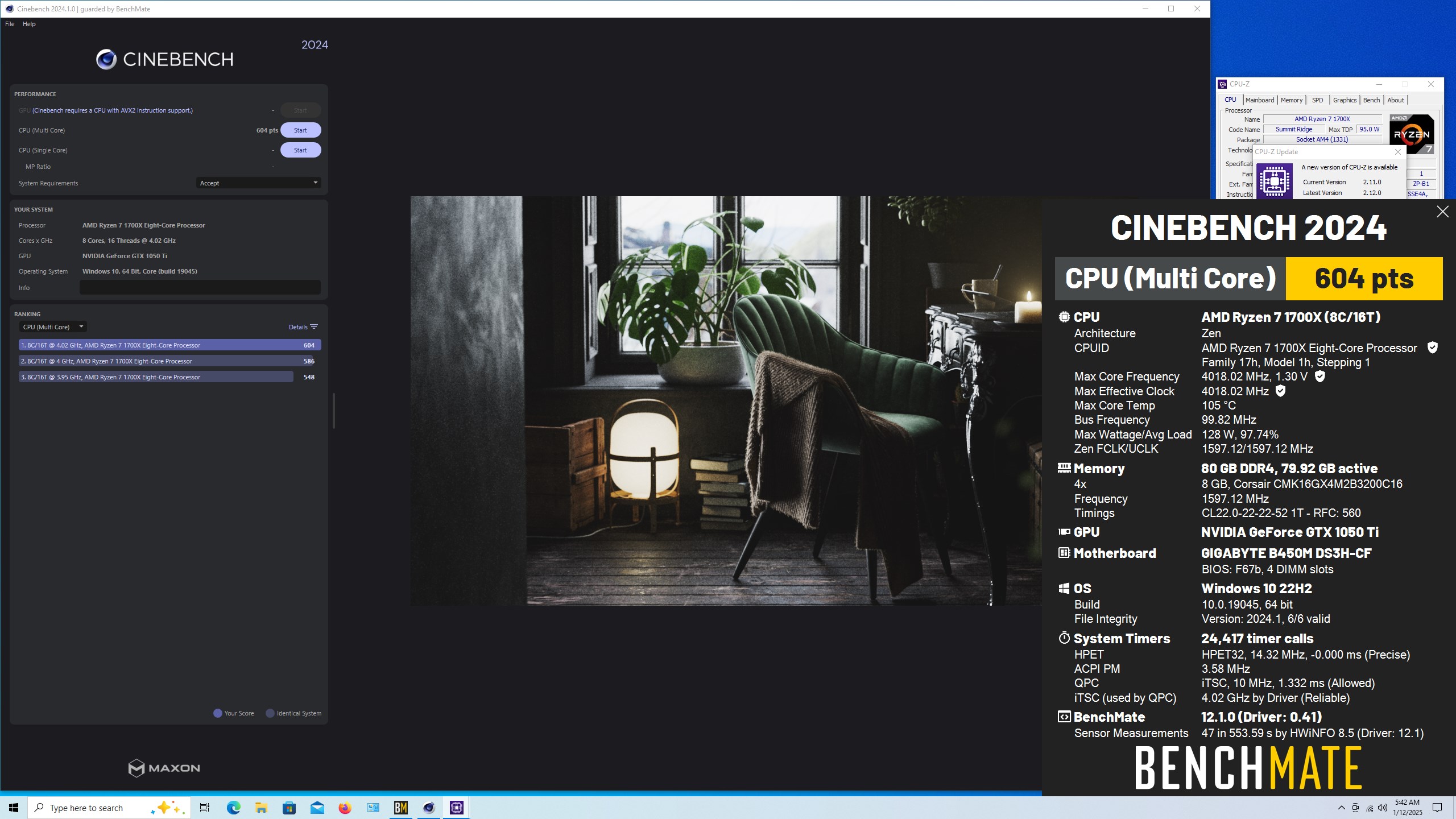The image size is (1456, 819).
Task: Click shield icon next to Max Core Frequency
Action: pyautogui.click(x=1320, y=376)
